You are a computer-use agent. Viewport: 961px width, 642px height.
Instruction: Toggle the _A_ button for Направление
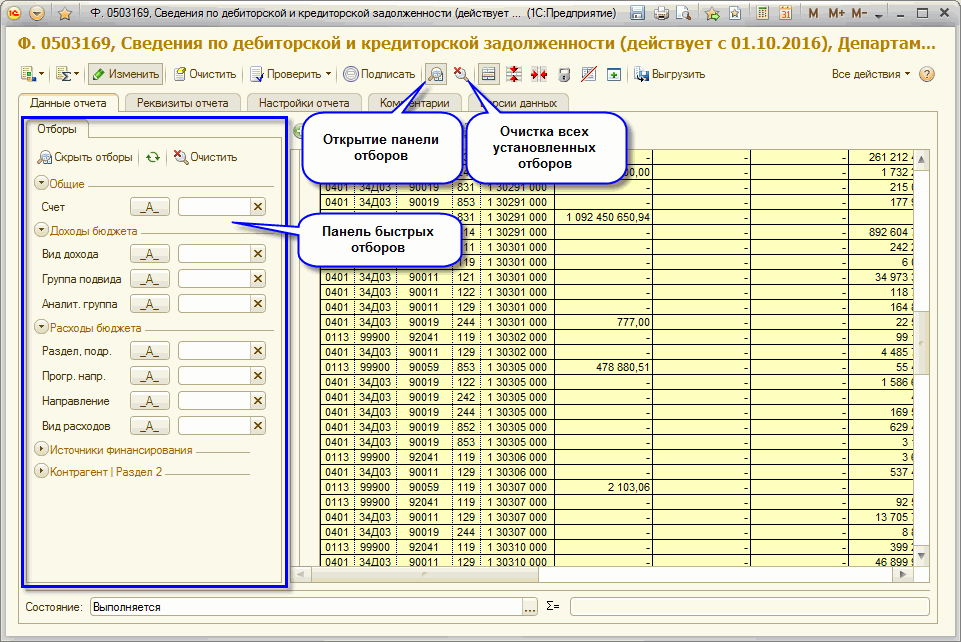click(150, 401)
